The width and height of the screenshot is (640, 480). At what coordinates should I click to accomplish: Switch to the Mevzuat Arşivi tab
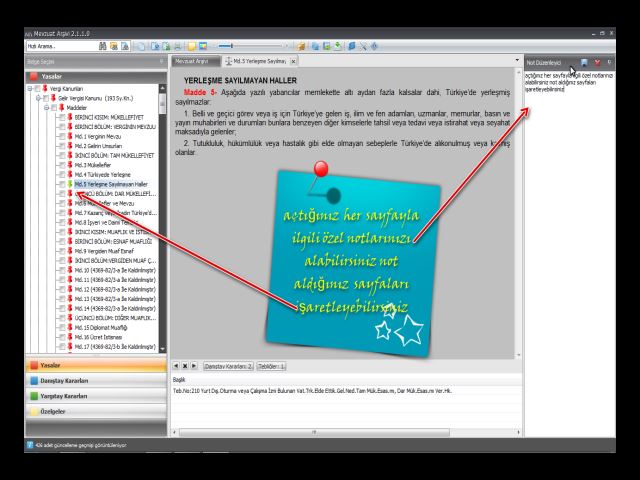point(195,62)
